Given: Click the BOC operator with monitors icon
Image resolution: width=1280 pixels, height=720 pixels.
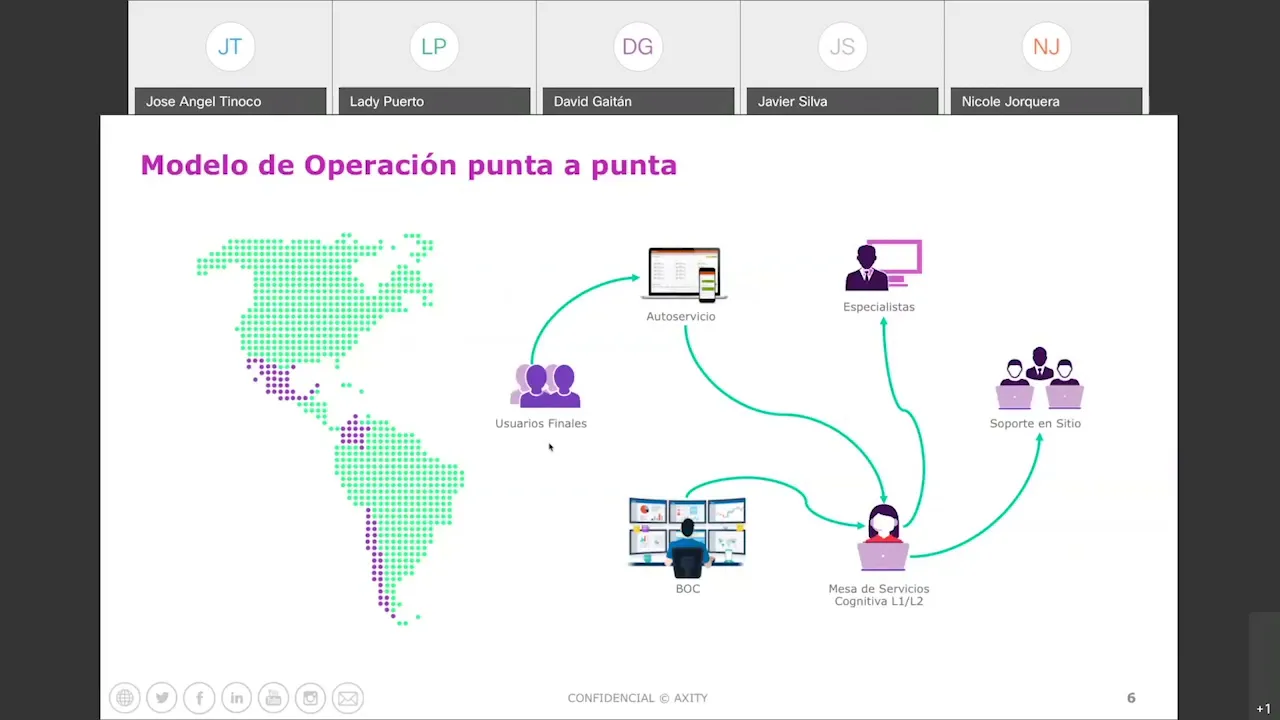Looking at the screenshot, I should pyautogui.click(x=687, y=538).
